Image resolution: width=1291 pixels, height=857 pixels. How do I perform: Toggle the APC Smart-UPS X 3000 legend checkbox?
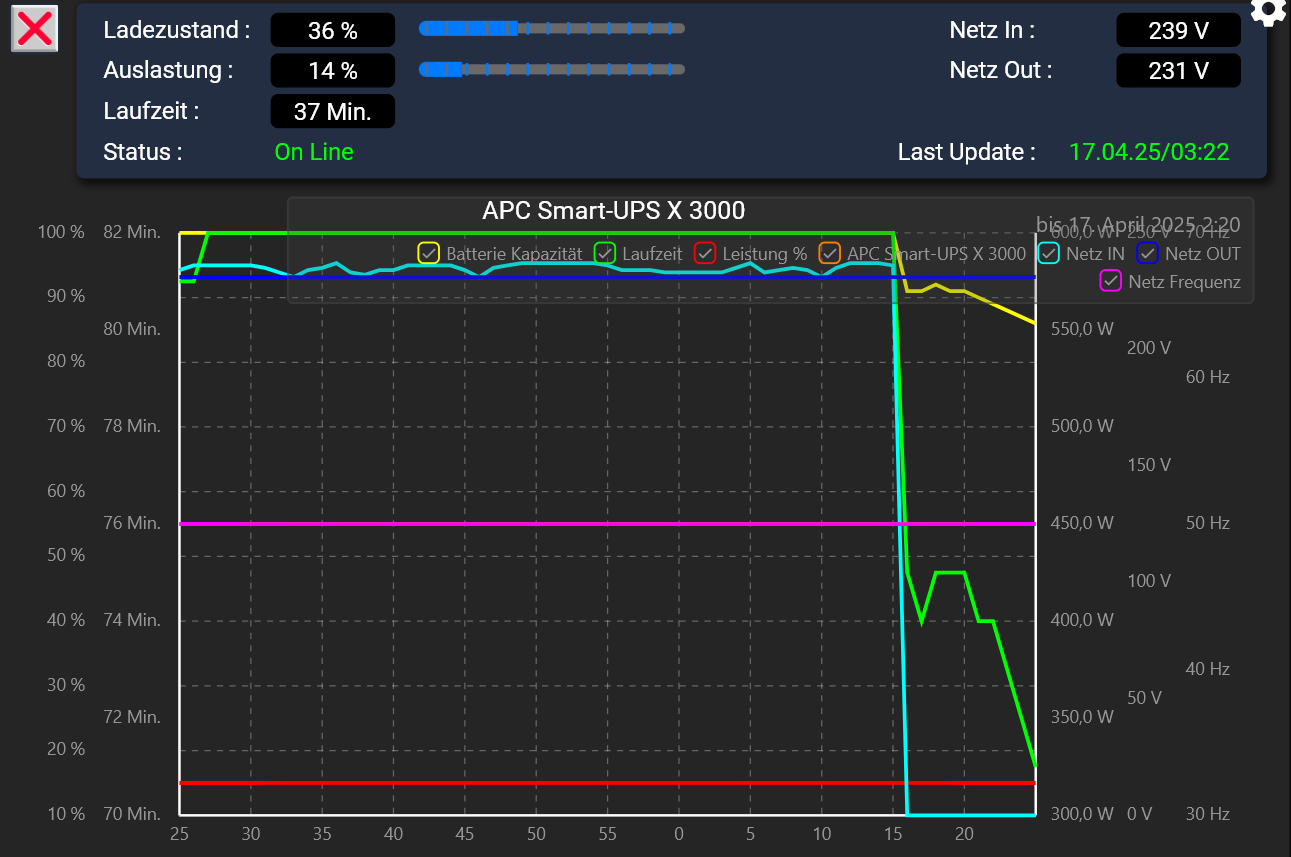point(830,253)
